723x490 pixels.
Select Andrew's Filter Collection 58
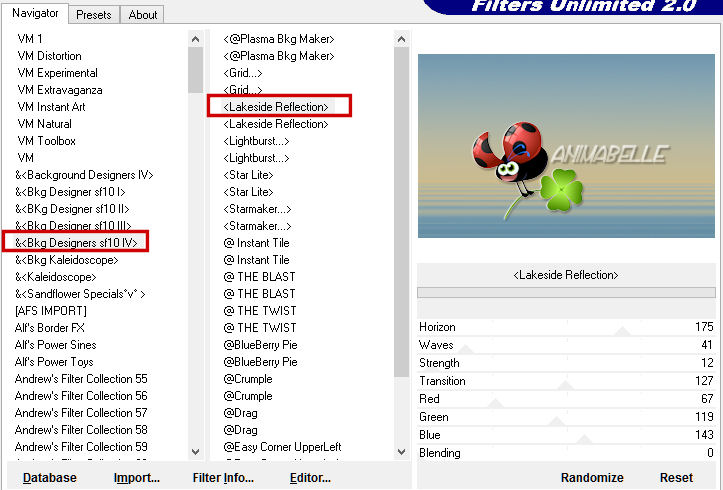click(x=81, y=430)
